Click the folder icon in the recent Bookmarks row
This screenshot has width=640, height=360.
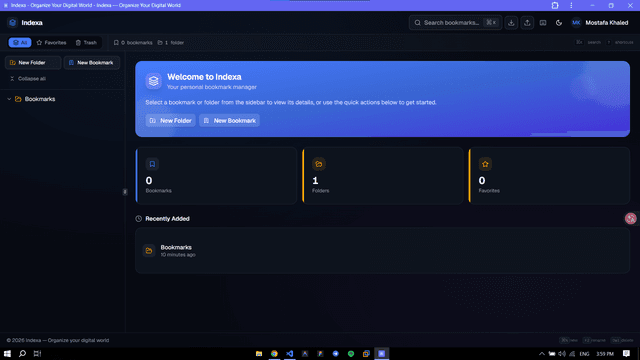(x=149, y=251)
